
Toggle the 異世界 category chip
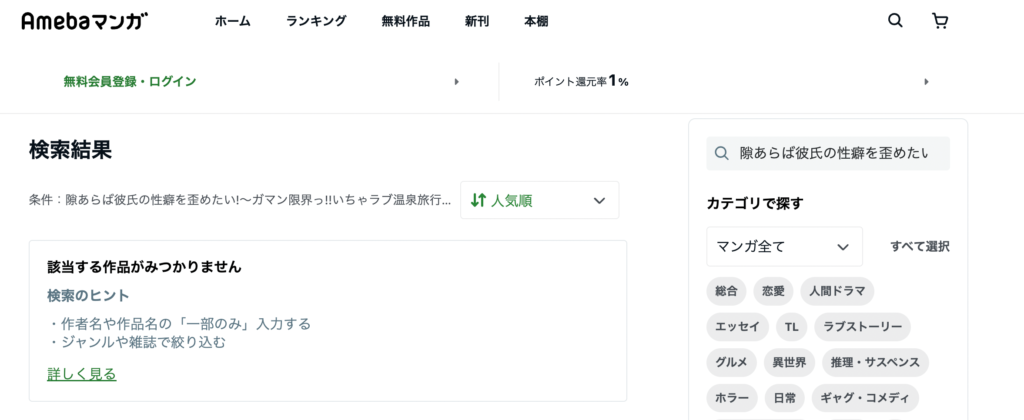(x=789, y=362)
